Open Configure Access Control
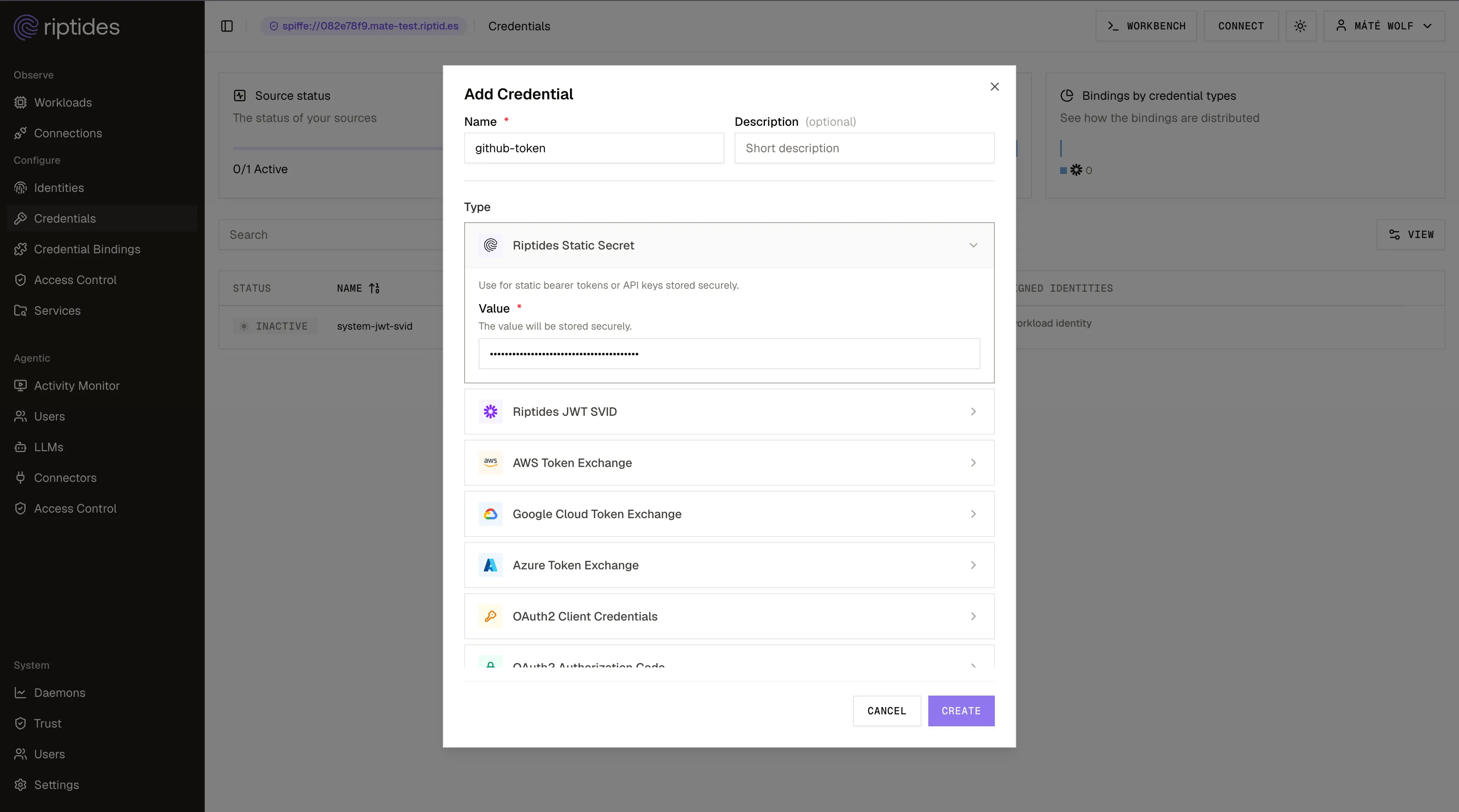The height and width of the screenshot is (812, 1459). (102, 280)
